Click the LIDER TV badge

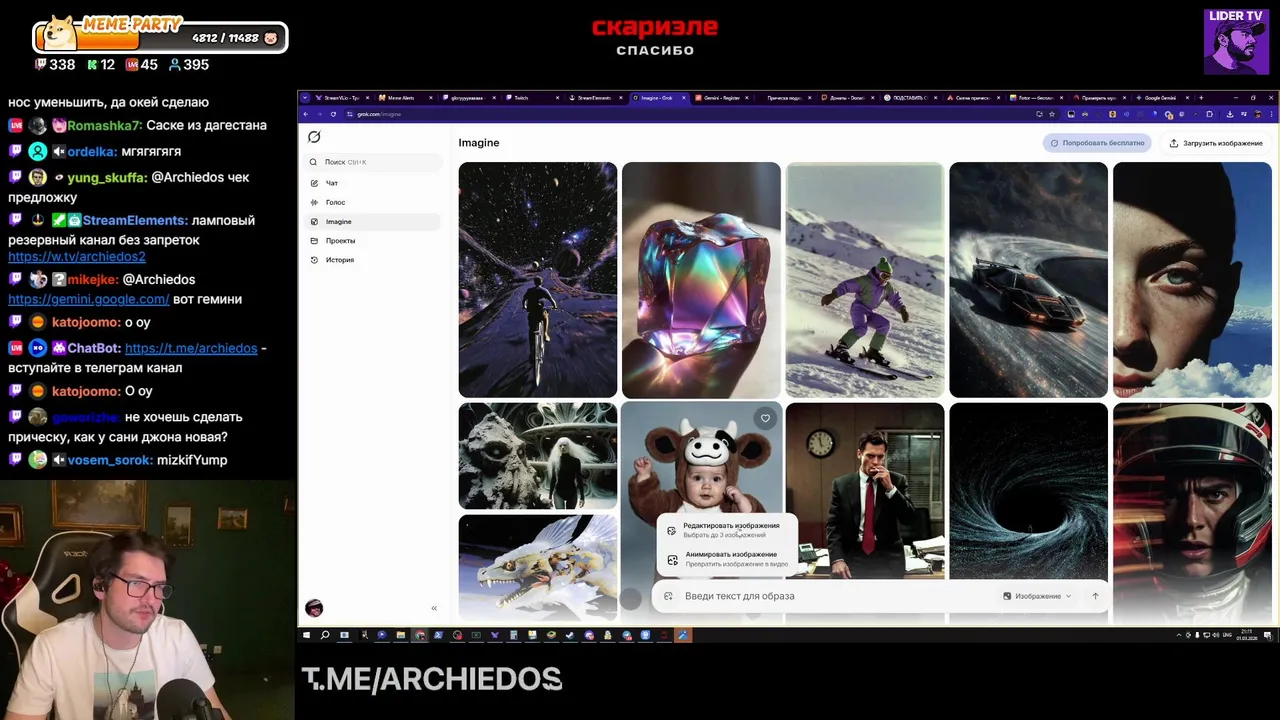[1236, 41]
